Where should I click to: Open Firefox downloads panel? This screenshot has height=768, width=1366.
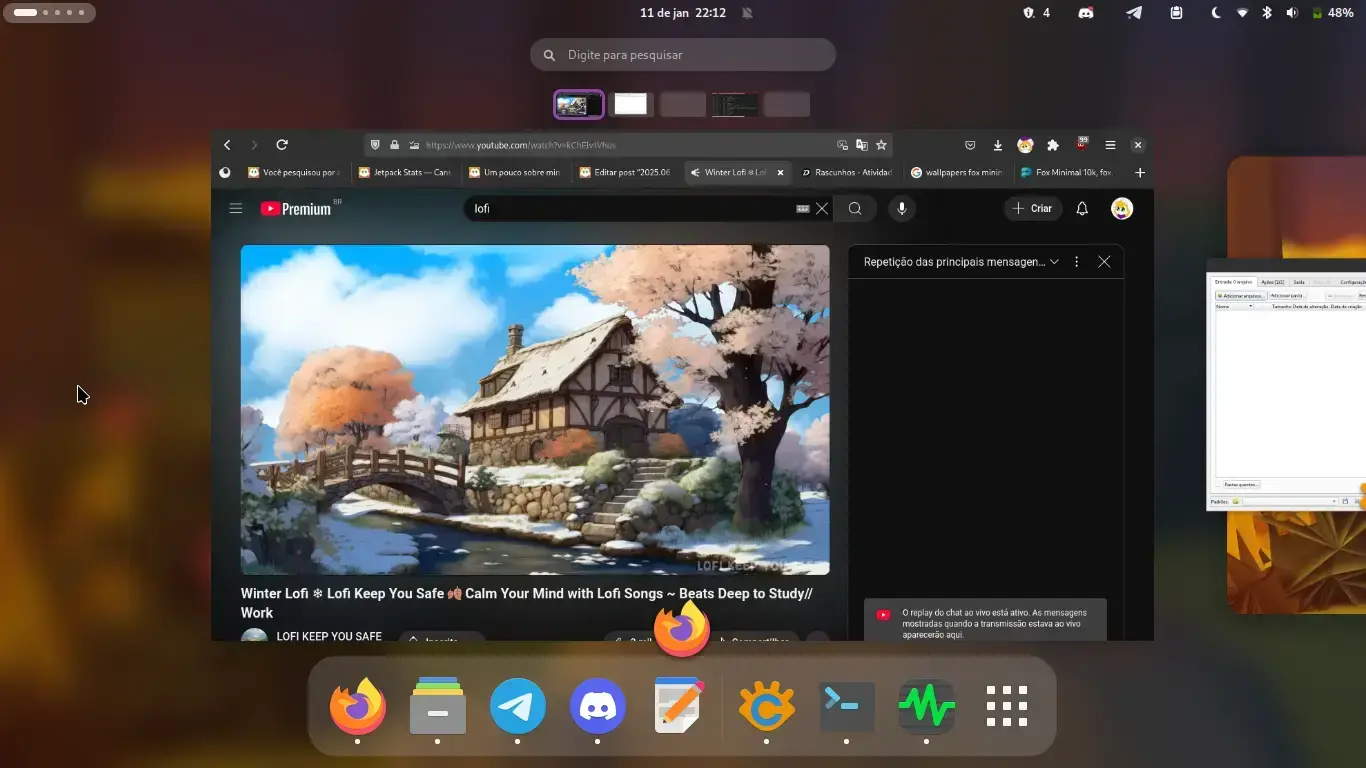(997, 145)
